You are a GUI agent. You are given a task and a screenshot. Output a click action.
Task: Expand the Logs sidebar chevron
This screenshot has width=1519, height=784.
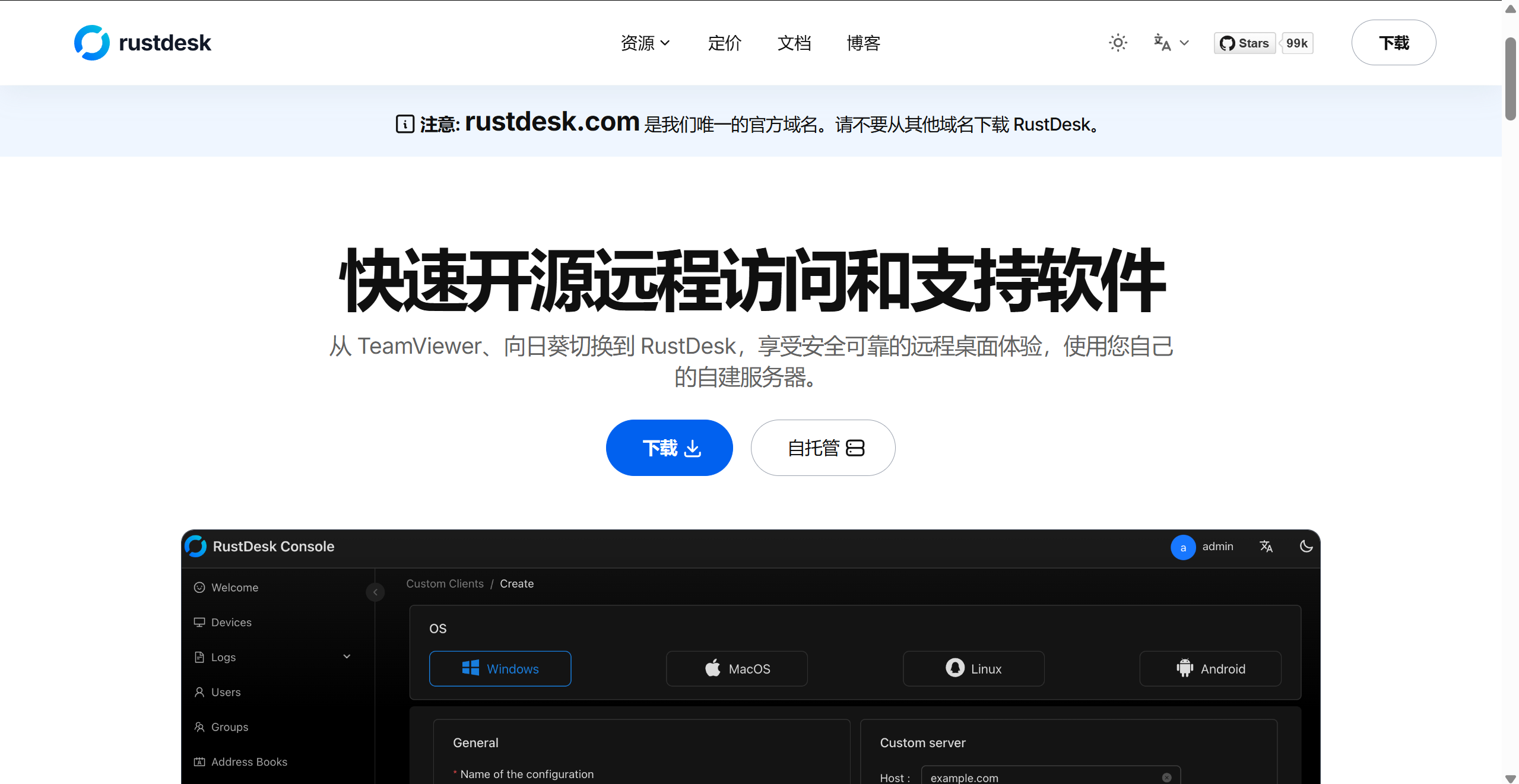pos(347,656)
